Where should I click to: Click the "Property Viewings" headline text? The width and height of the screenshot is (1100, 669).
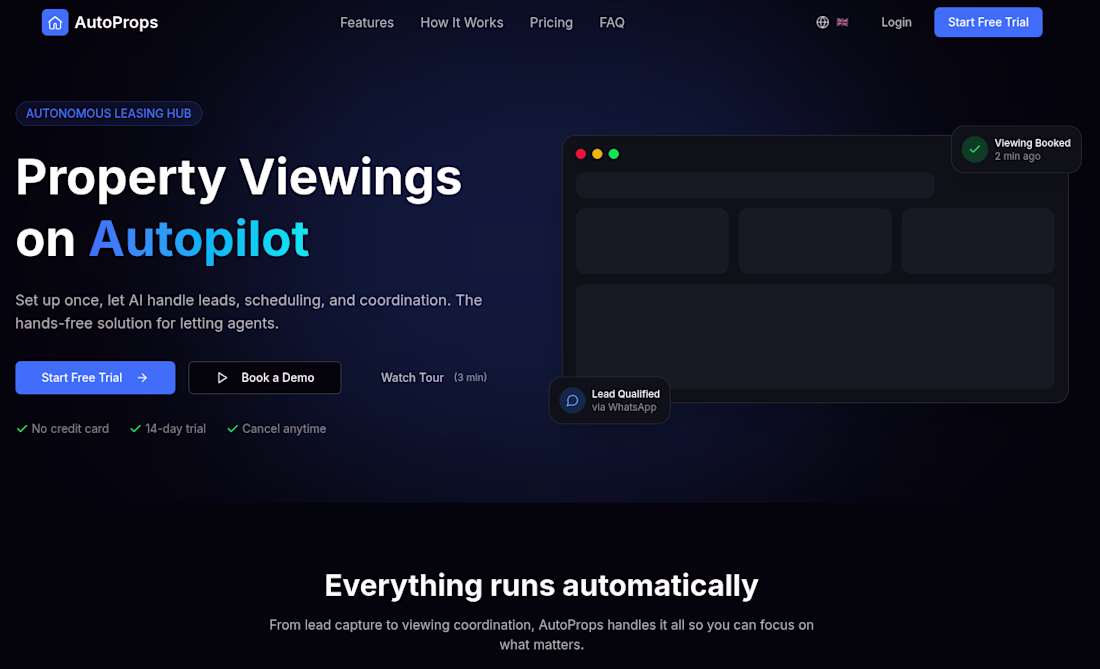tap(239, 177)
